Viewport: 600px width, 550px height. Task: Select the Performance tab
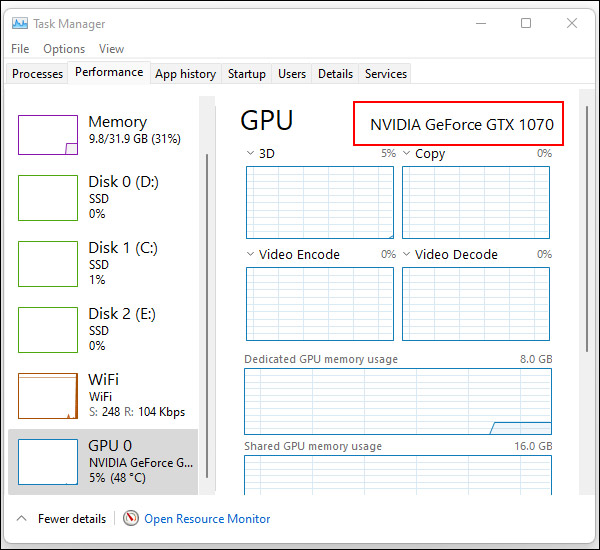click(109, 72)
